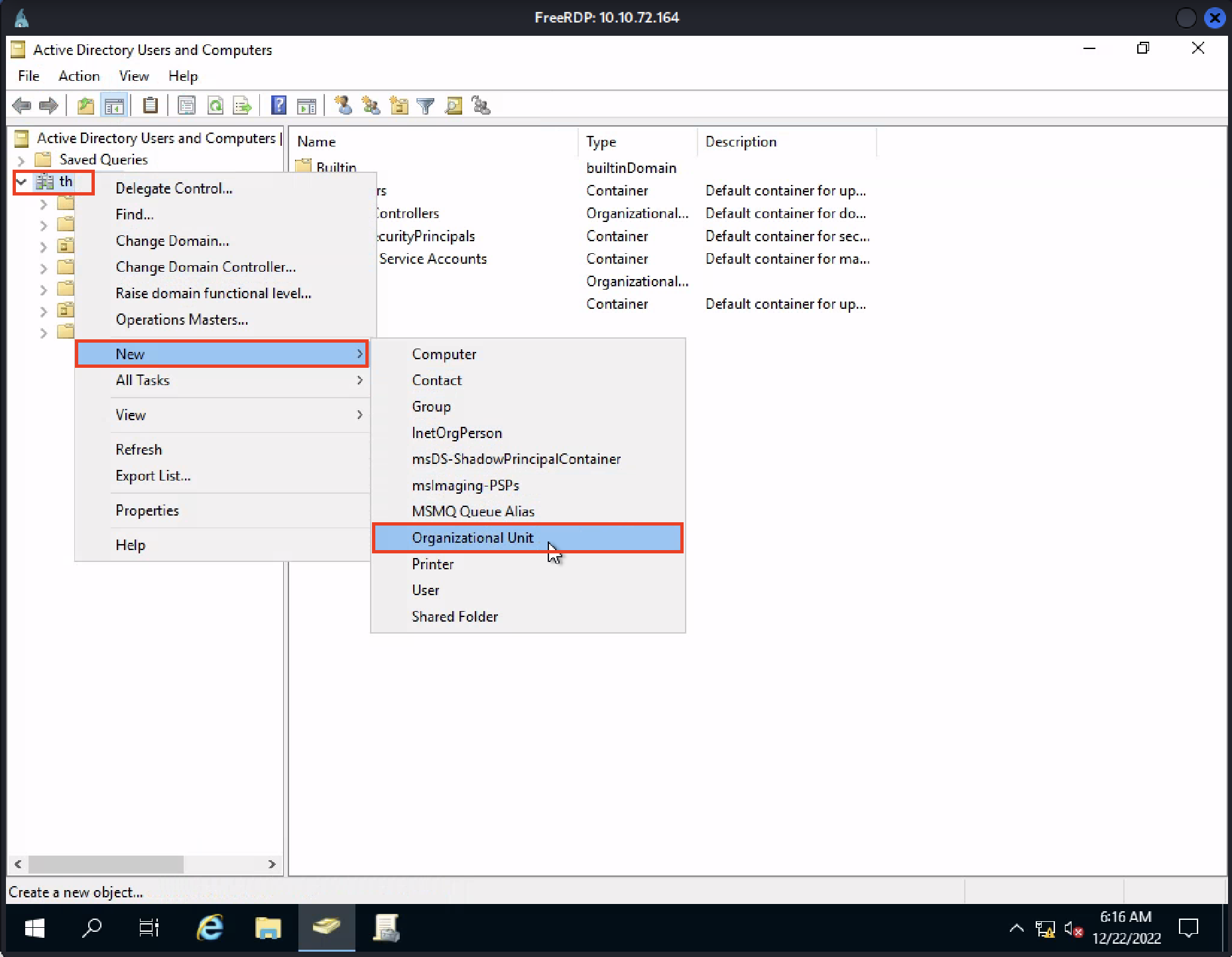
Task: Click the clipboard Paste toolbar icon
Action: pos(151,105)
